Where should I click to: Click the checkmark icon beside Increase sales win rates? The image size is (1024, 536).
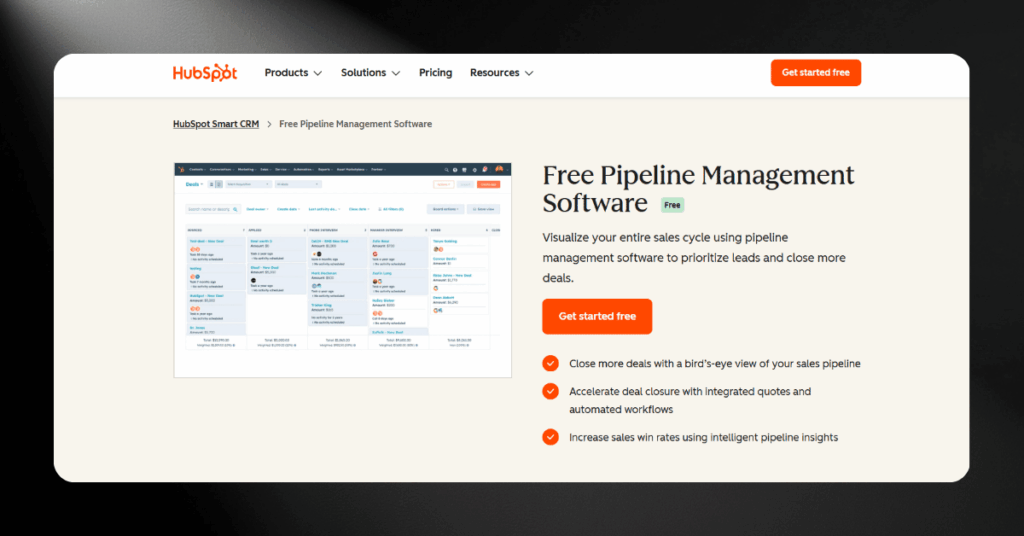click(551, 437)
